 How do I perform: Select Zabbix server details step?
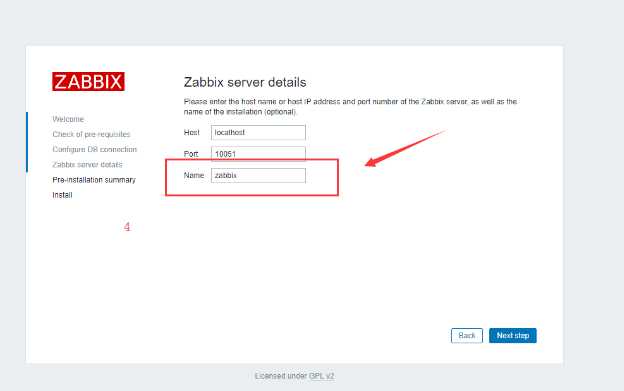(88, 164)
